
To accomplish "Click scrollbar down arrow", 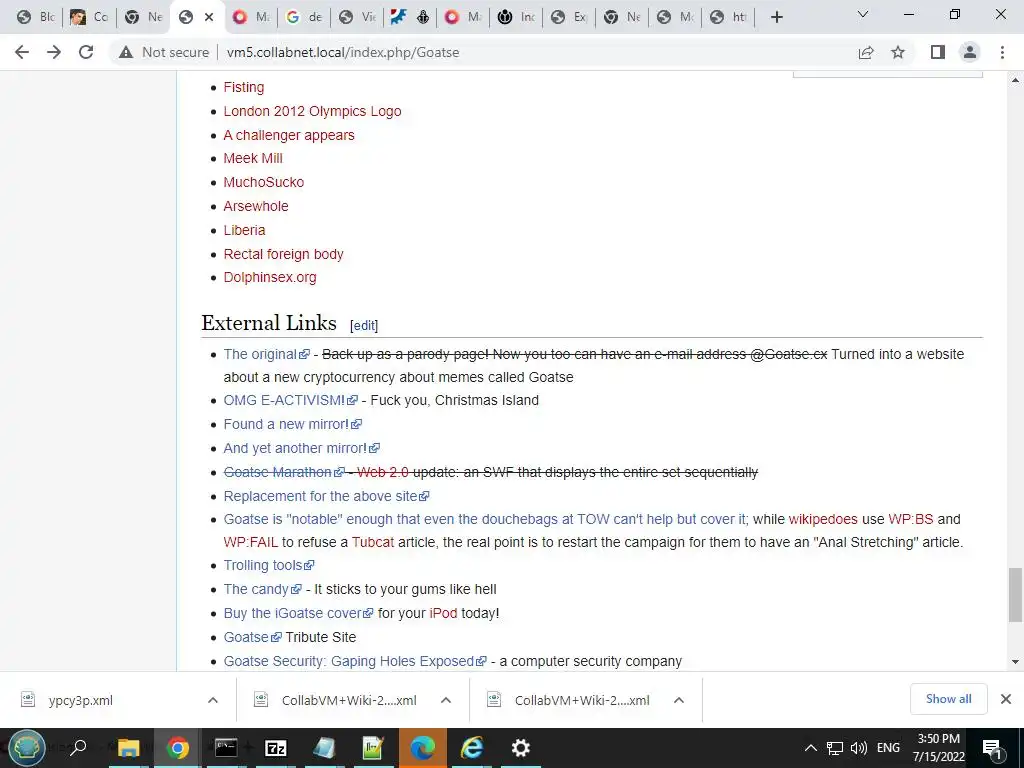I will pyautogui.click(x=1015, y=662).
